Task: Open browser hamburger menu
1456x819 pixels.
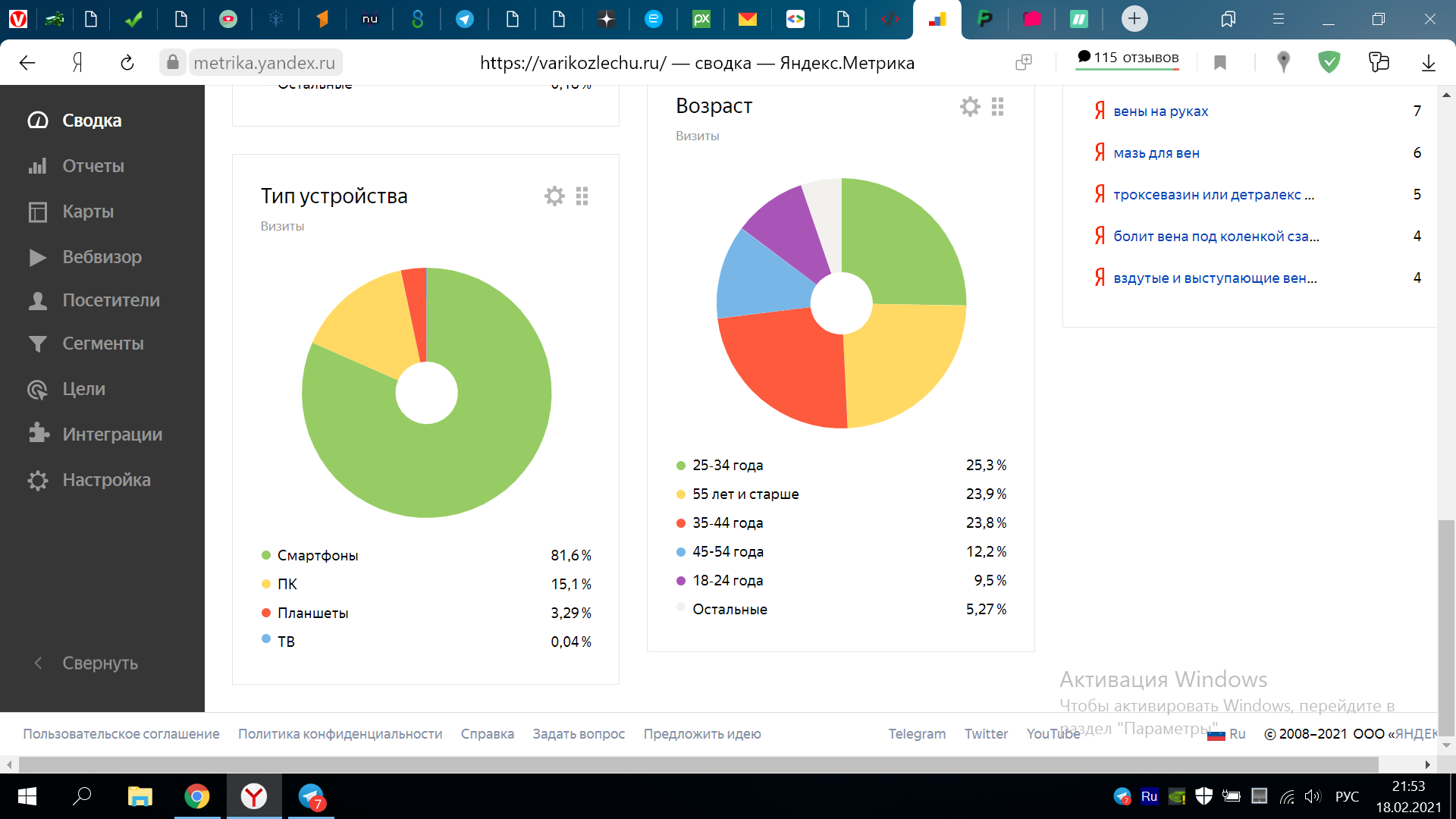Action: pos(1279,19)
